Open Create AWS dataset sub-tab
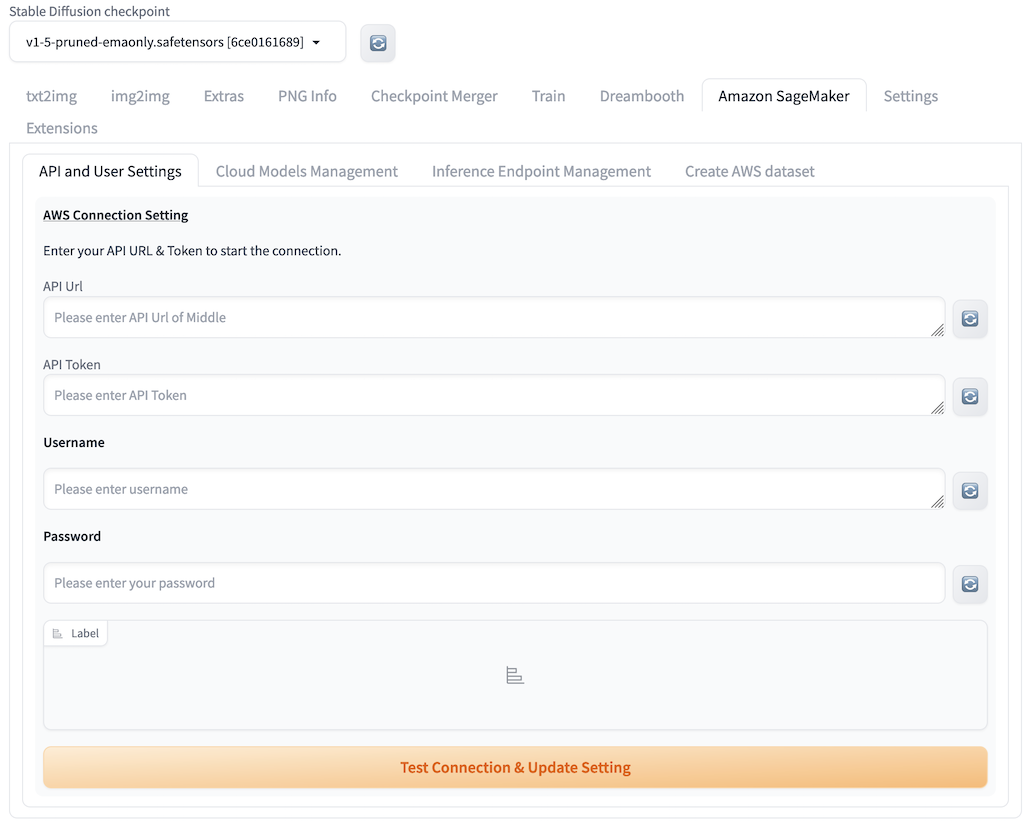This screenshot has width=1024, height=826. point(749,171)
